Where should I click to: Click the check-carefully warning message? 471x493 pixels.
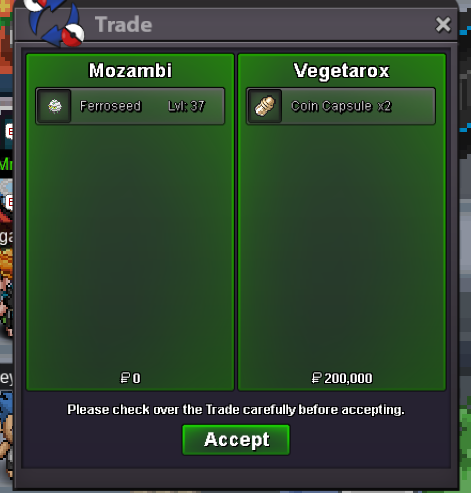coord(236,410)
